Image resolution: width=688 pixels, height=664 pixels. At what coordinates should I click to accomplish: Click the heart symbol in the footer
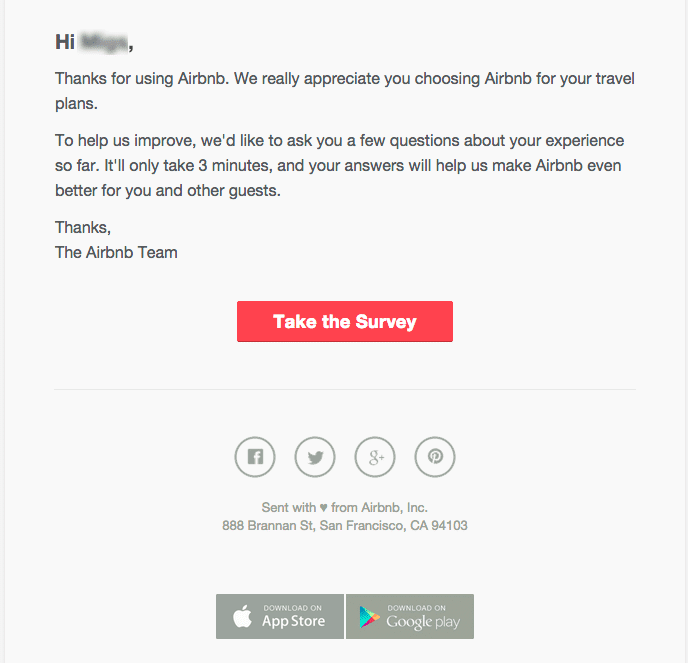323,508
